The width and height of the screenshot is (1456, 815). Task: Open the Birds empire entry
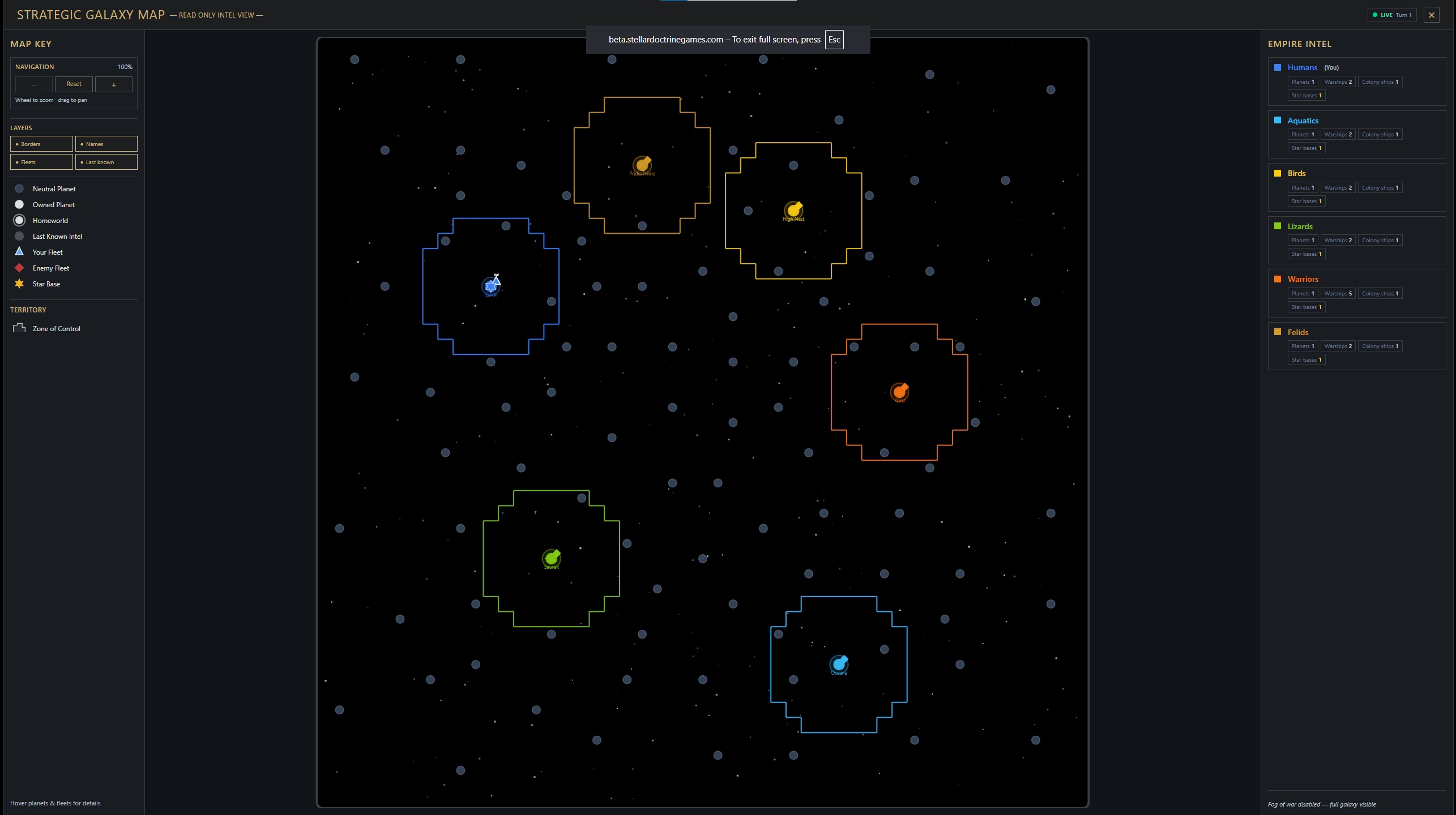click(1357, 187)
